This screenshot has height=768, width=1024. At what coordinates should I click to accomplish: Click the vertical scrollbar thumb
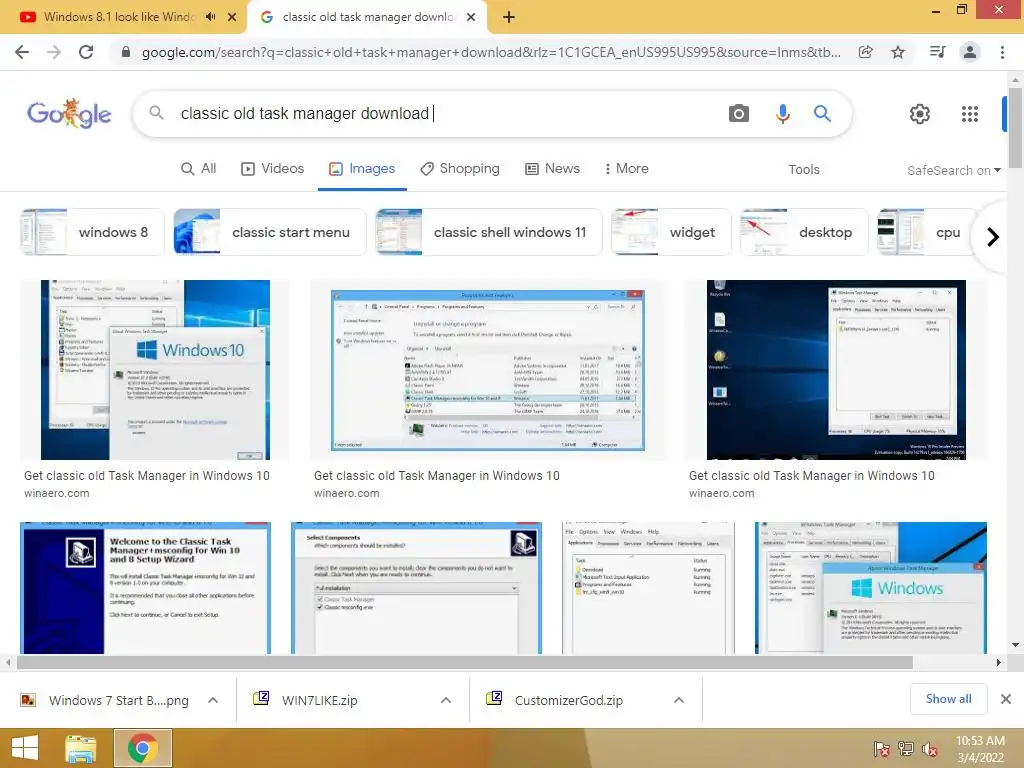1015,128
